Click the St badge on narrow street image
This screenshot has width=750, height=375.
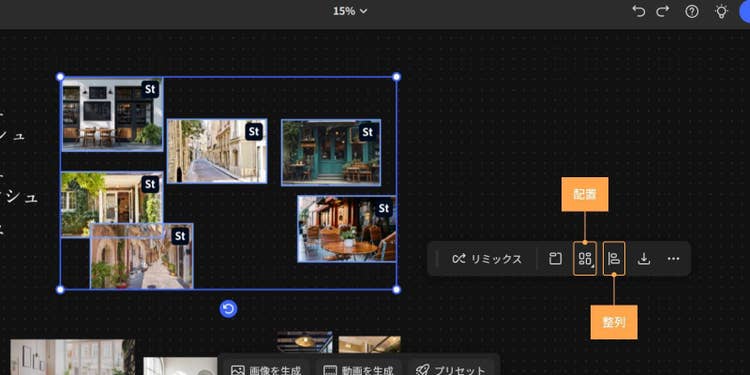click(x=254, y=132)
